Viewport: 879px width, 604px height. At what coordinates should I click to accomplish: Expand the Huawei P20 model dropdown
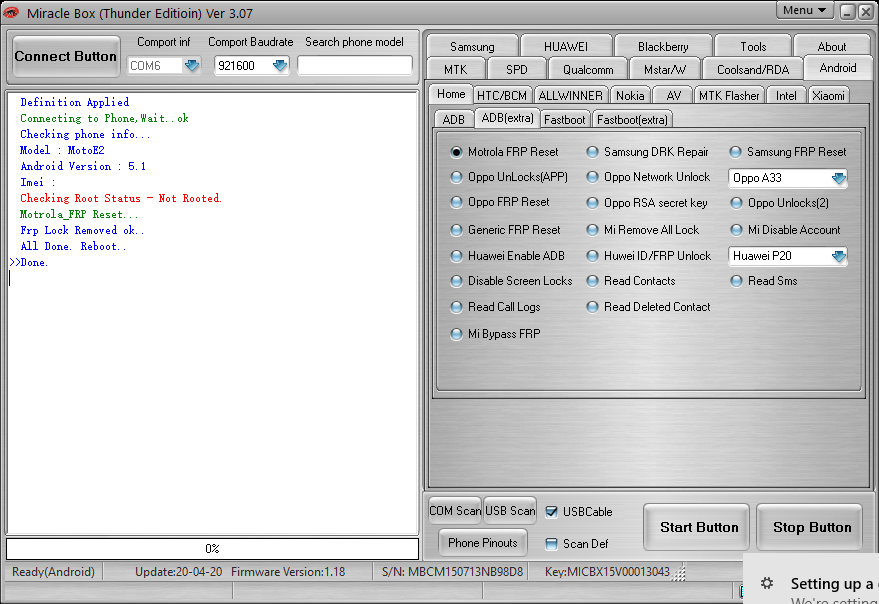coord(838,256)
